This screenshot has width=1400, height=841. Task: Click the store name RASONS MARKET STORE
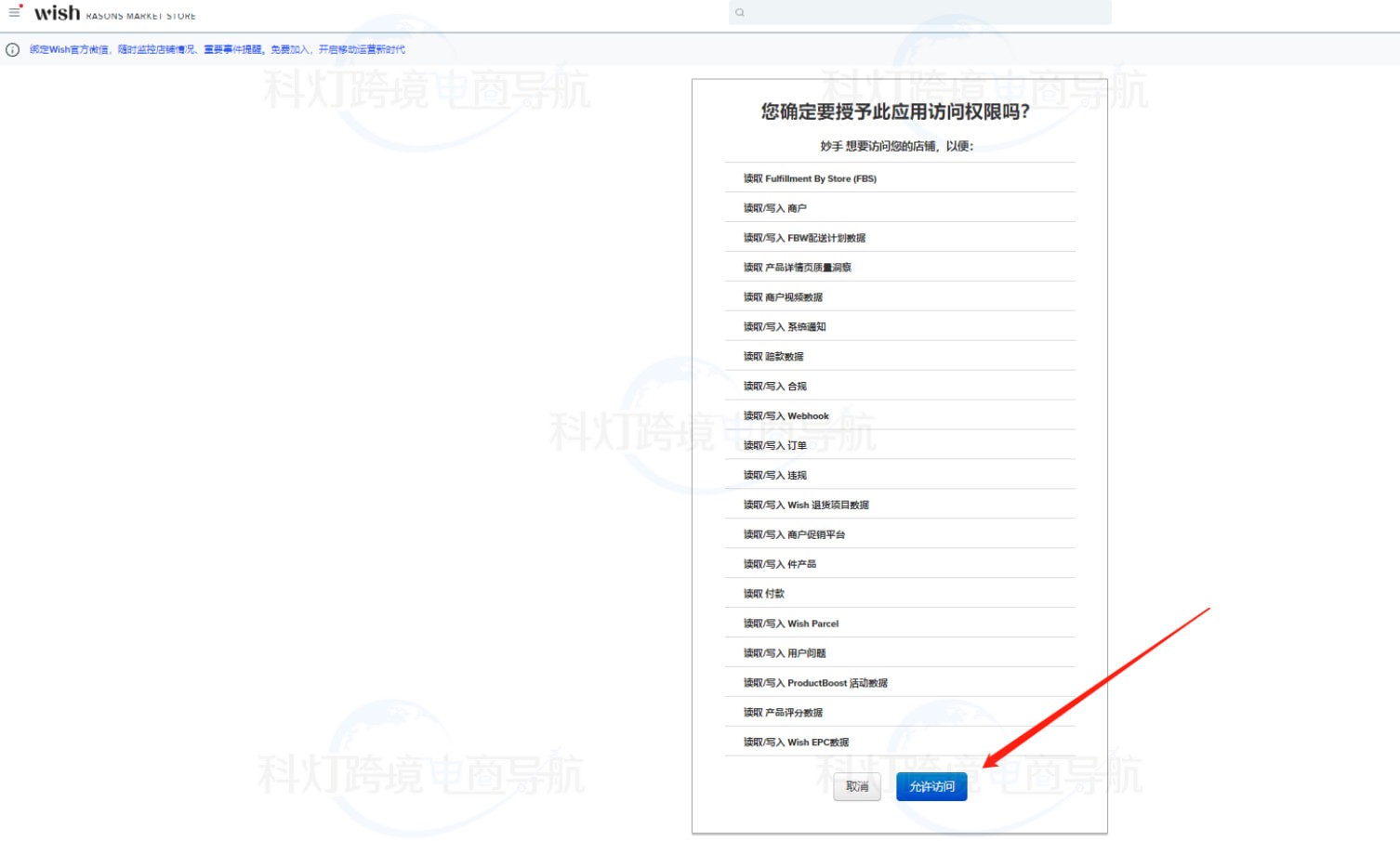[139, 14]
